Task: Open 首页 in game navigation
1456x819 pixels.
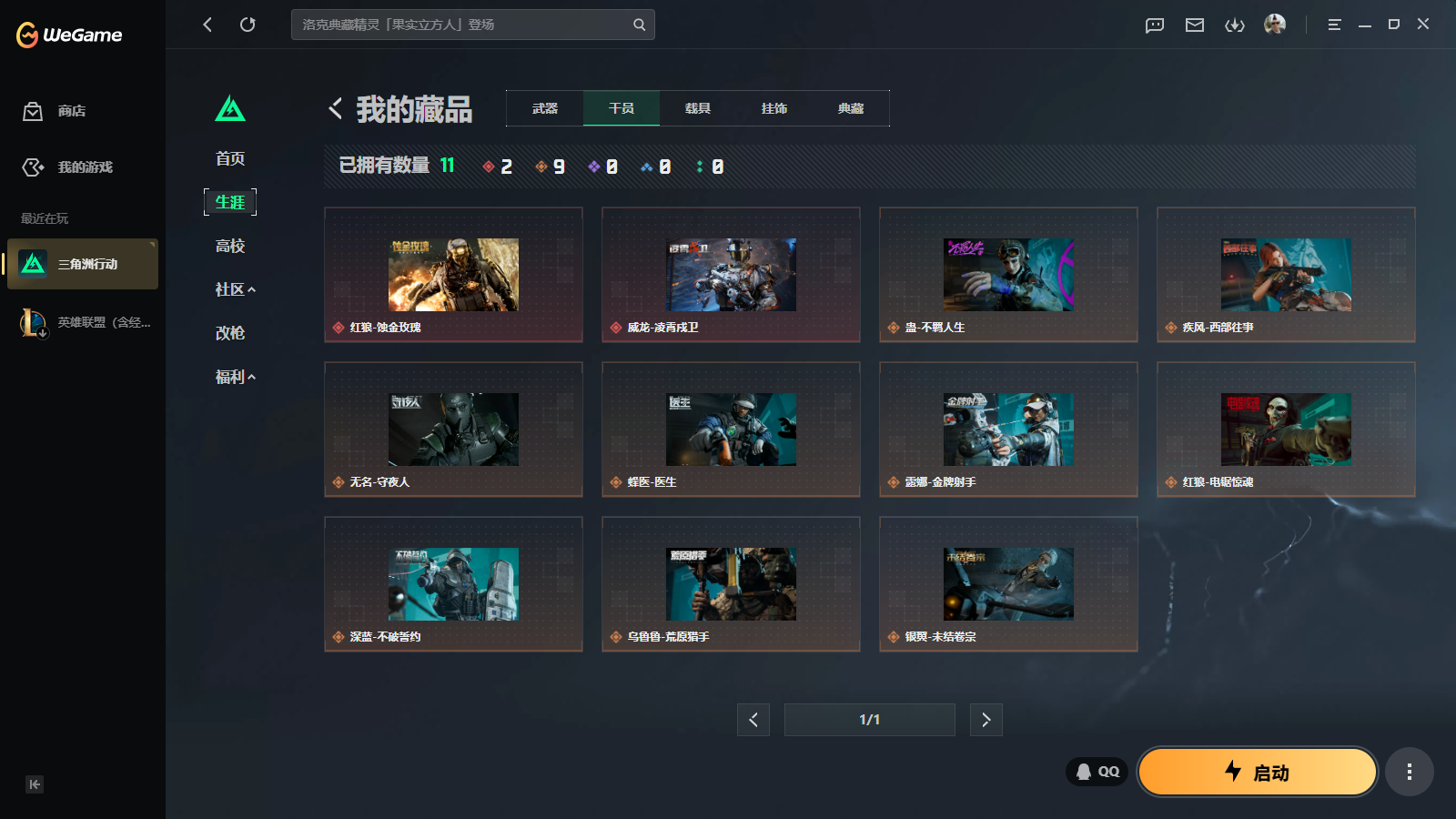Action: click(230, 158)
